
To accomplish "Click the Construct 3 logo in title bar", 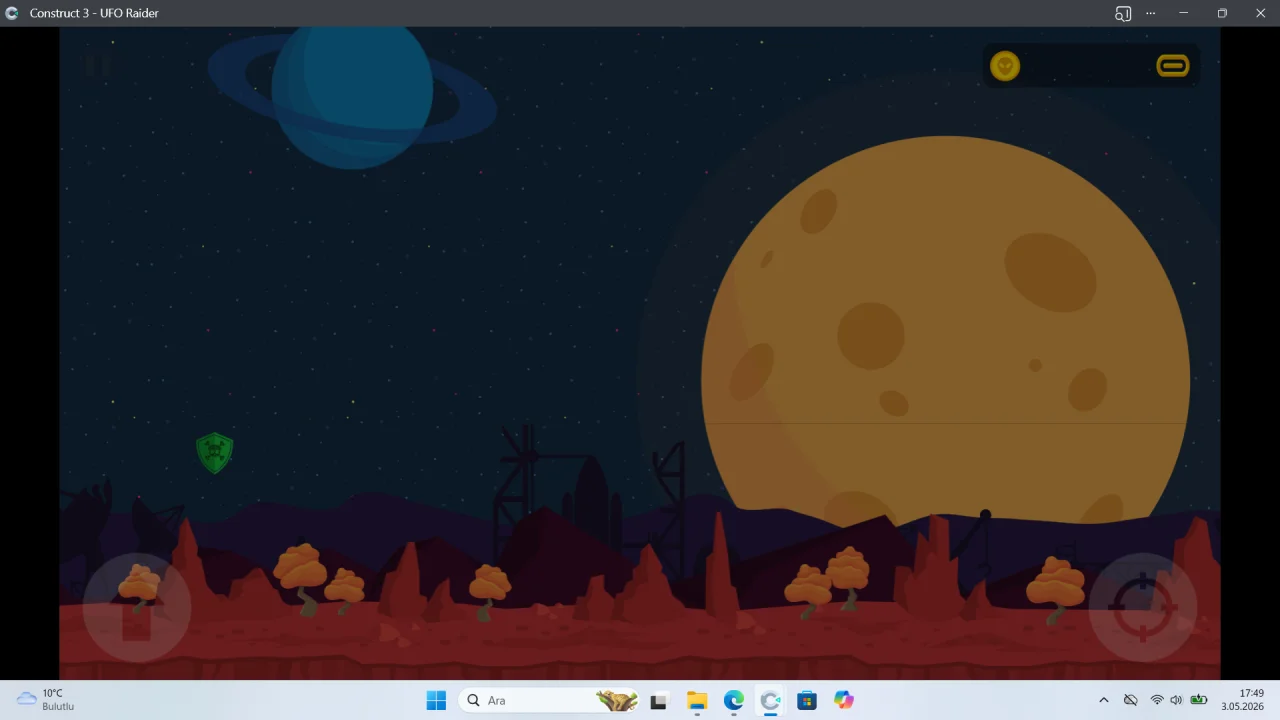I will tap(11, 13).
